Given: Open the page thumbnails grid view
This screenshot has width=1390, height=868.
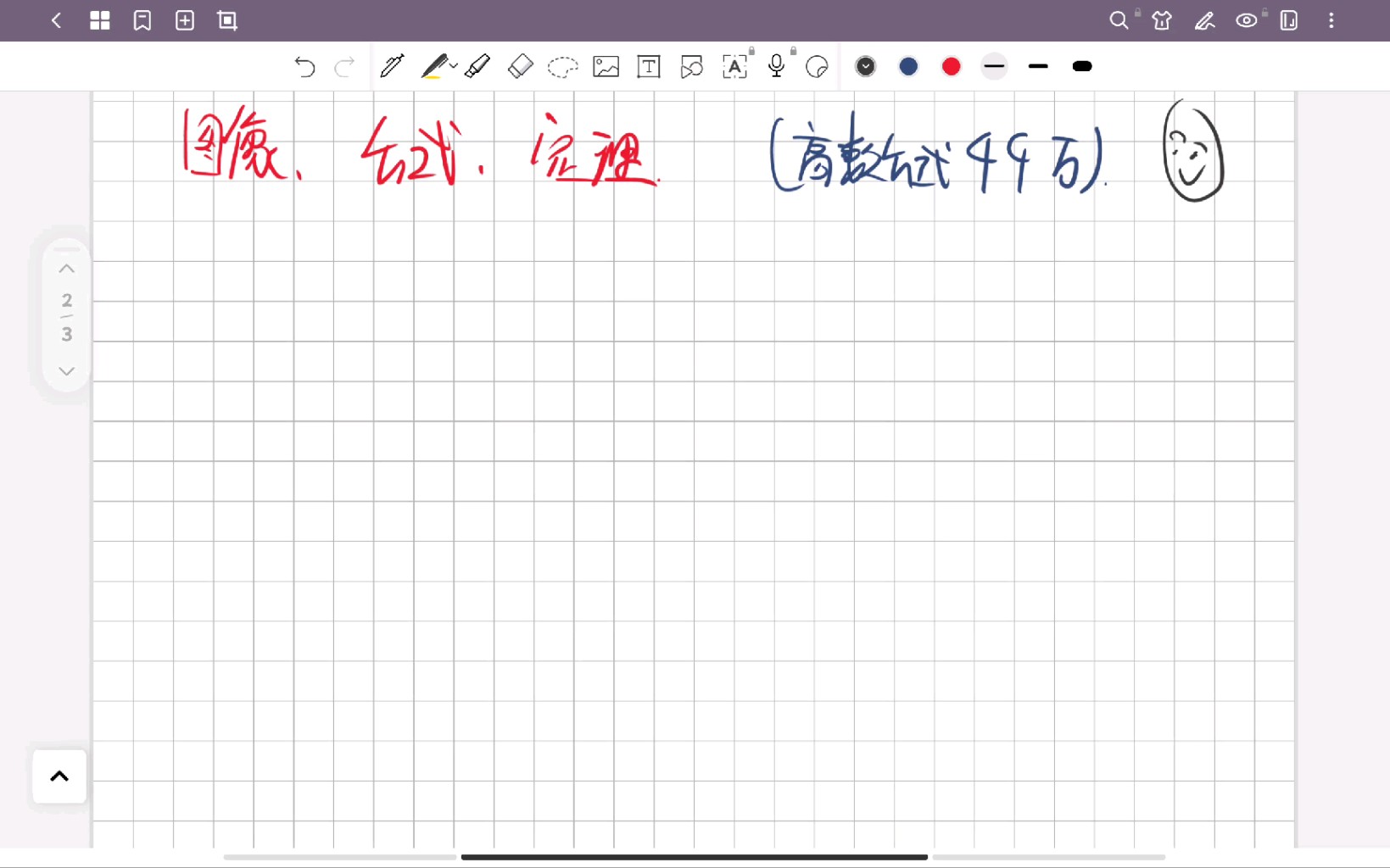Looking at the screenshot, I should coord(100,20).
